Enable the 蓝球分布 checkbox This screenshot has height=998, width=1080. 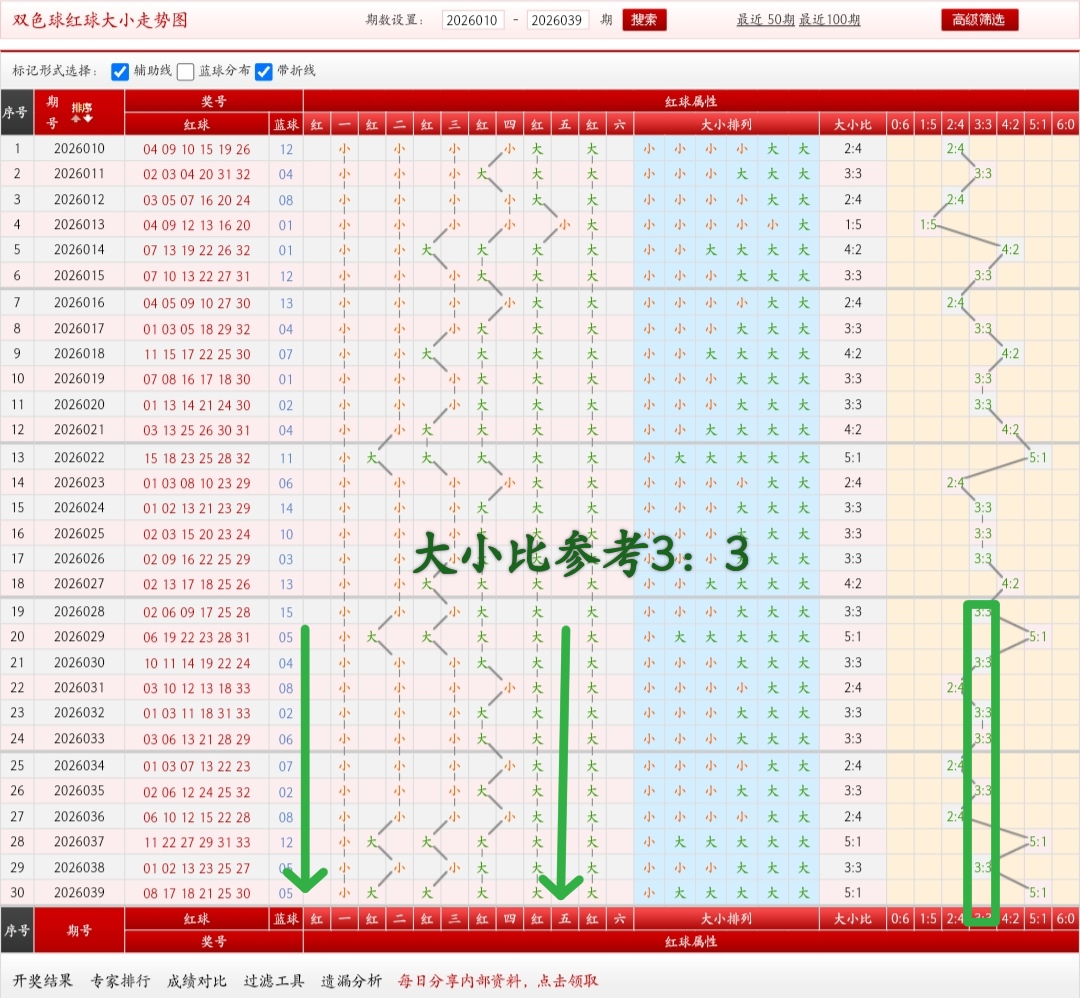(186, 71)
